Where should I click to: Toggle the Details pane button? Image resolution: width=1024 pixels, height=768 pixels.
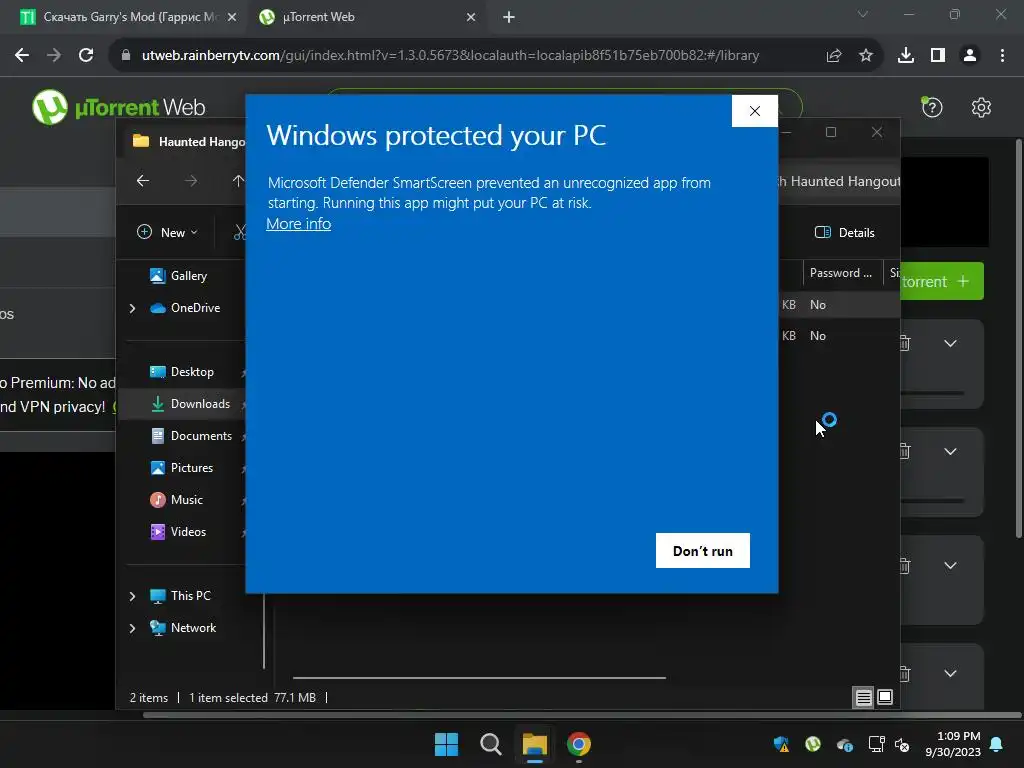click(x=844, y=232)
